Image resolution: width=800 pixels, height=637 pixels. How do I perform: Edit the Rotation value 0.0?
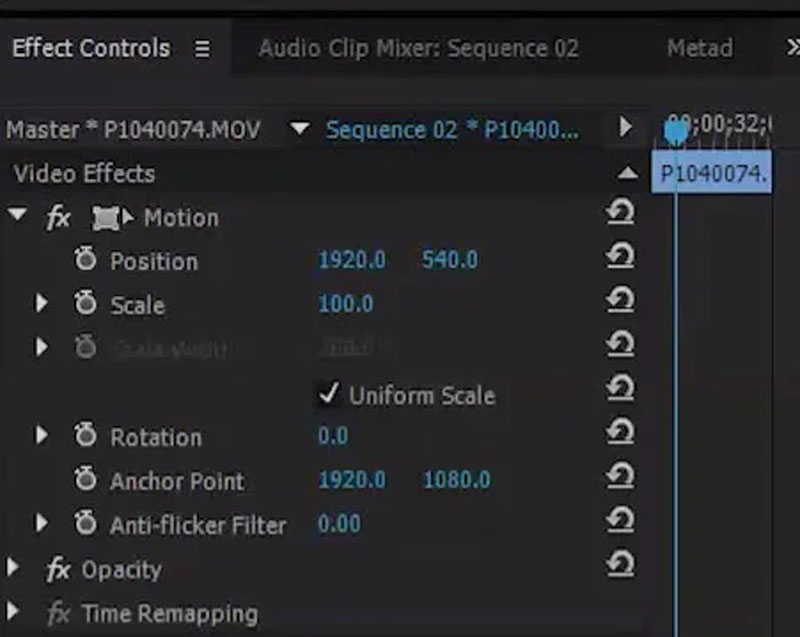coord(333,436)
